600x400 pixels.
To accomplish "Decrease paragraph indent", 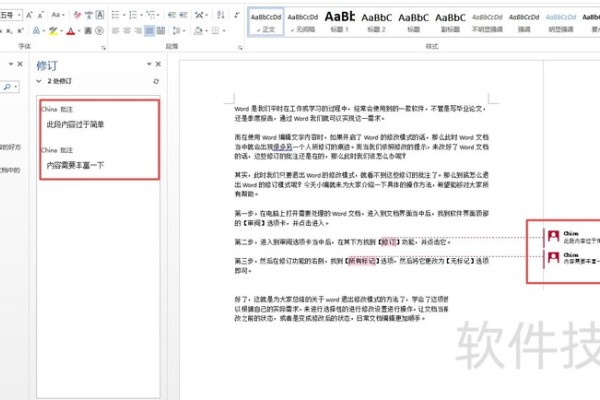I will tap(172, 15).
